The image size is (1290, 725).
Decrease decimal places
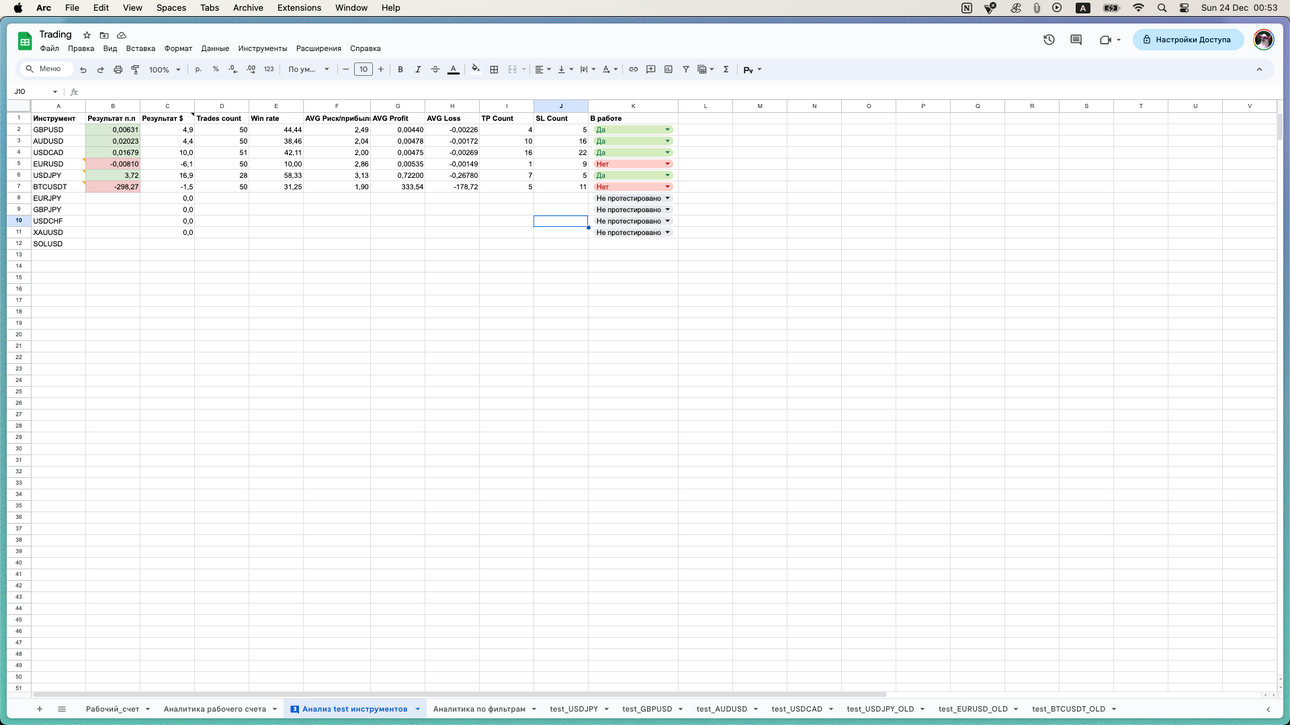[x=233, y=70]
